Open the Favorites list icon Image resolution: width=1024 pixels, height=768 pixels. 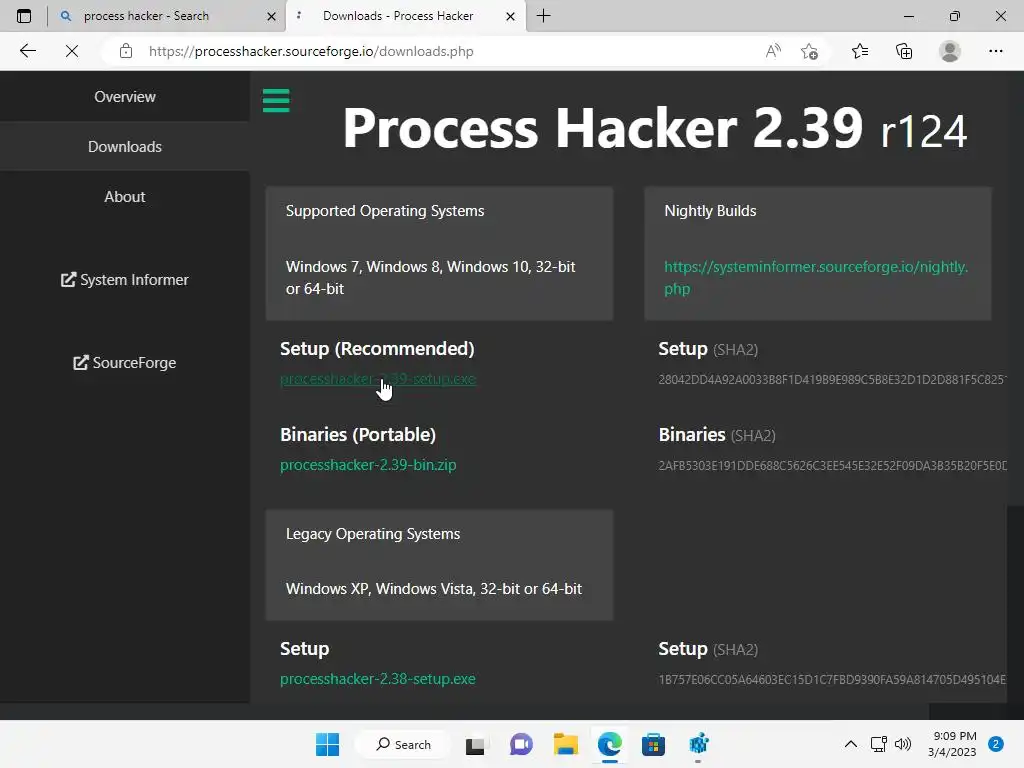(x=860, y=51)
